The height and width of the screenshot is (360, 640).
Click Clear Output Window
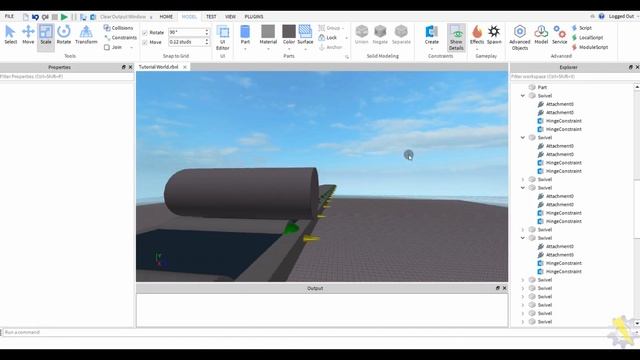click(x=123, y=17)
